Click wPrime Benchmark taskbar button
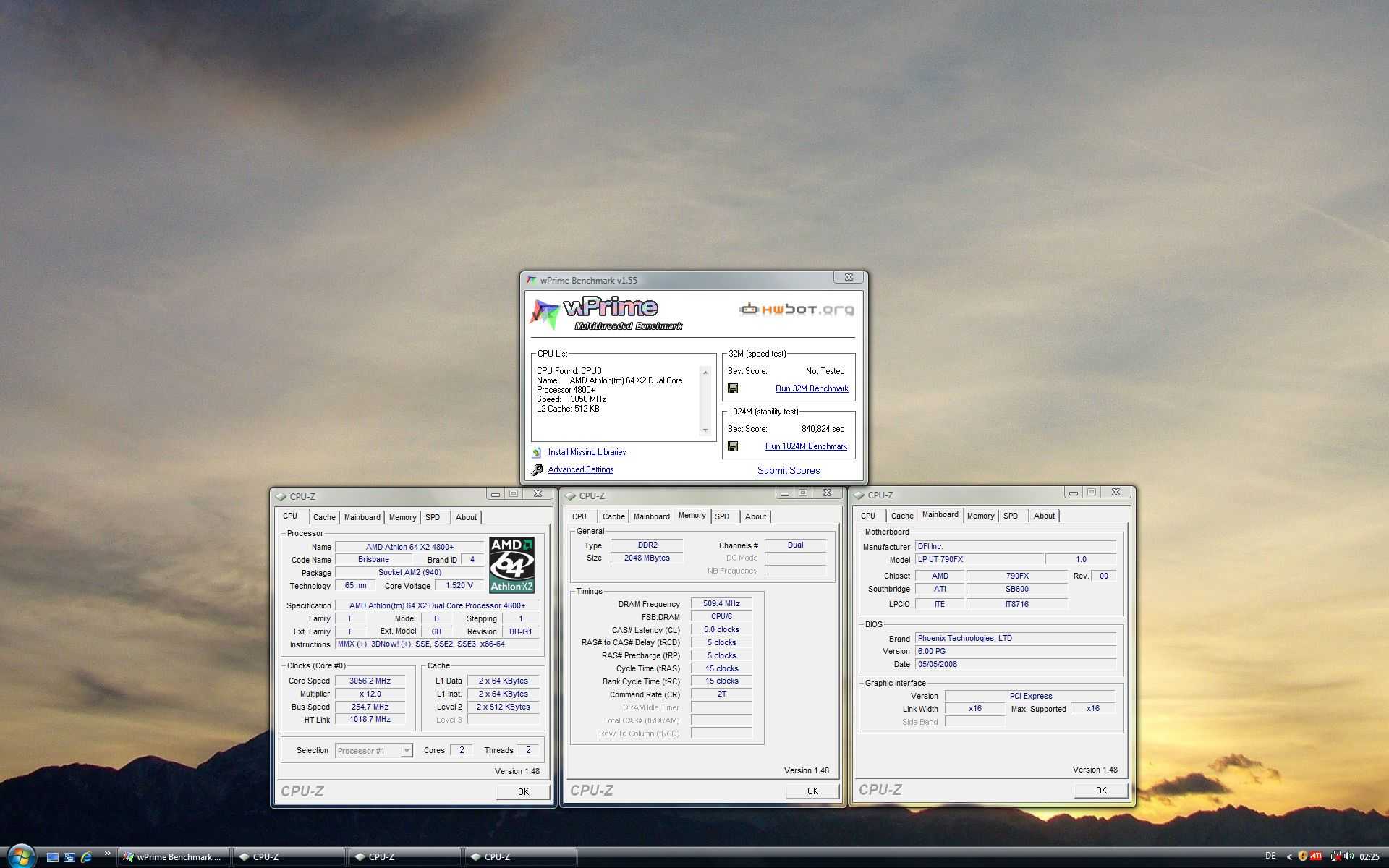The image size is (1389, 868). (174, 857)
